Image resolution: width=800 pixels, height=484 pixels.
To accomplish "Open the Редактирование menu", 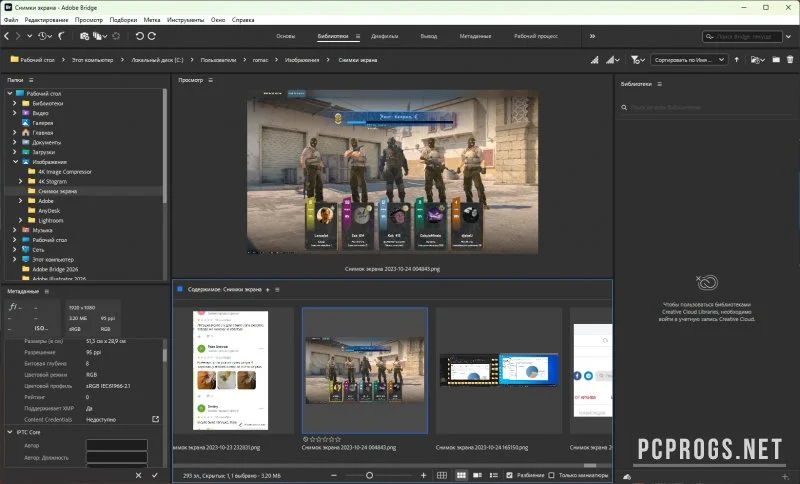I will point(46,20).
